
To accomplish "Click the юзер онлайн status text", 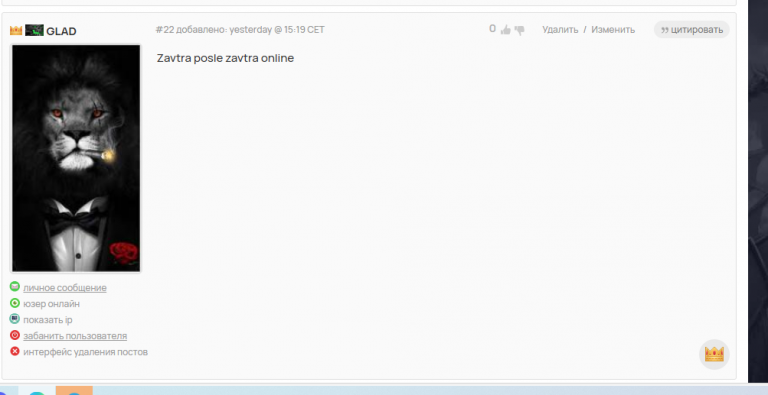I will (51, 304).
